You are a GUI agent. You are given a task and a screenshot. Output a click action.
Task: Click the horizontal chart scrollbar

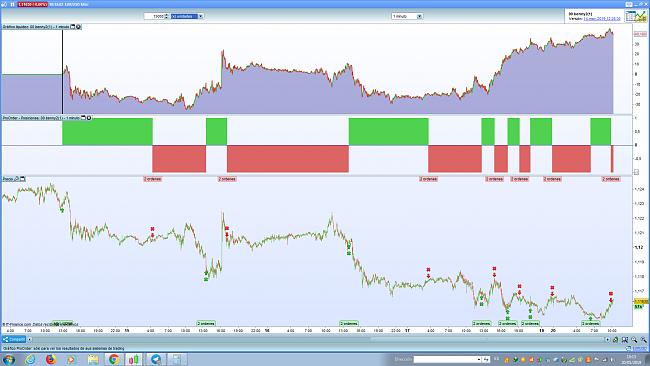[319, 339]
